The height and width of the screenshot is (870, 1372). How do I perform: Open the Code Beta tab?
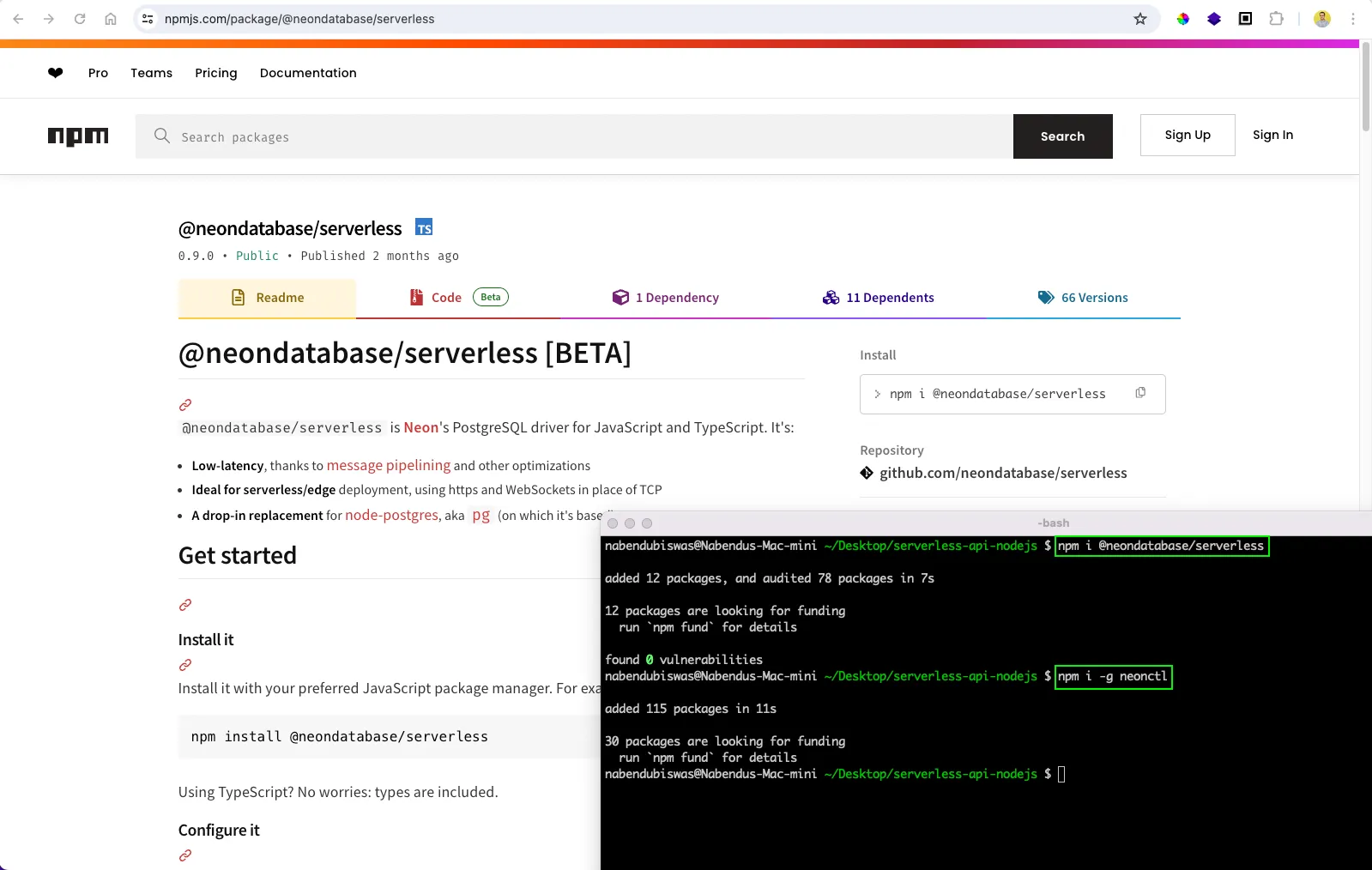[458, 298]
